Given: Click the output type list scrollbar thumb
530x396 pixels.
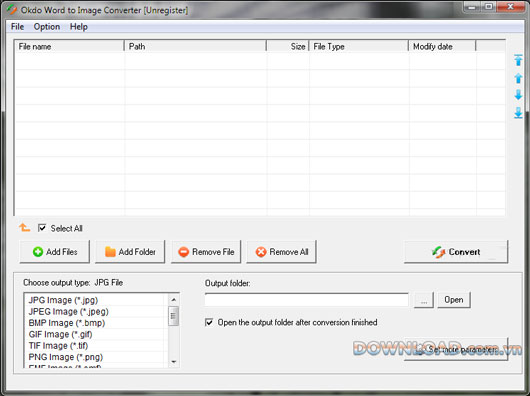Looking at the screenshot, I should pyautogui.click(x=173, y=316).
